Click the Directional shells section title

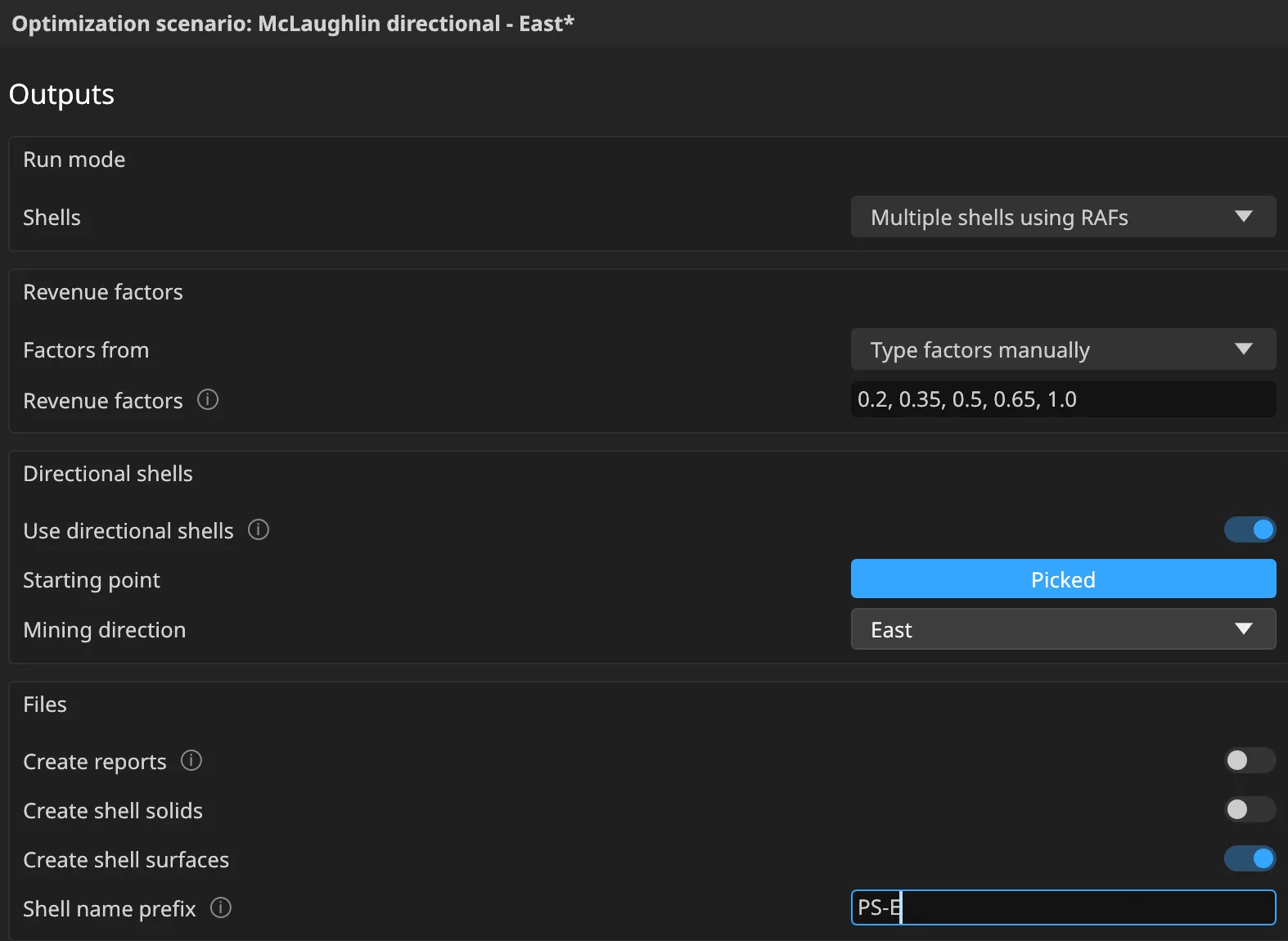click(x=108, y=474)
